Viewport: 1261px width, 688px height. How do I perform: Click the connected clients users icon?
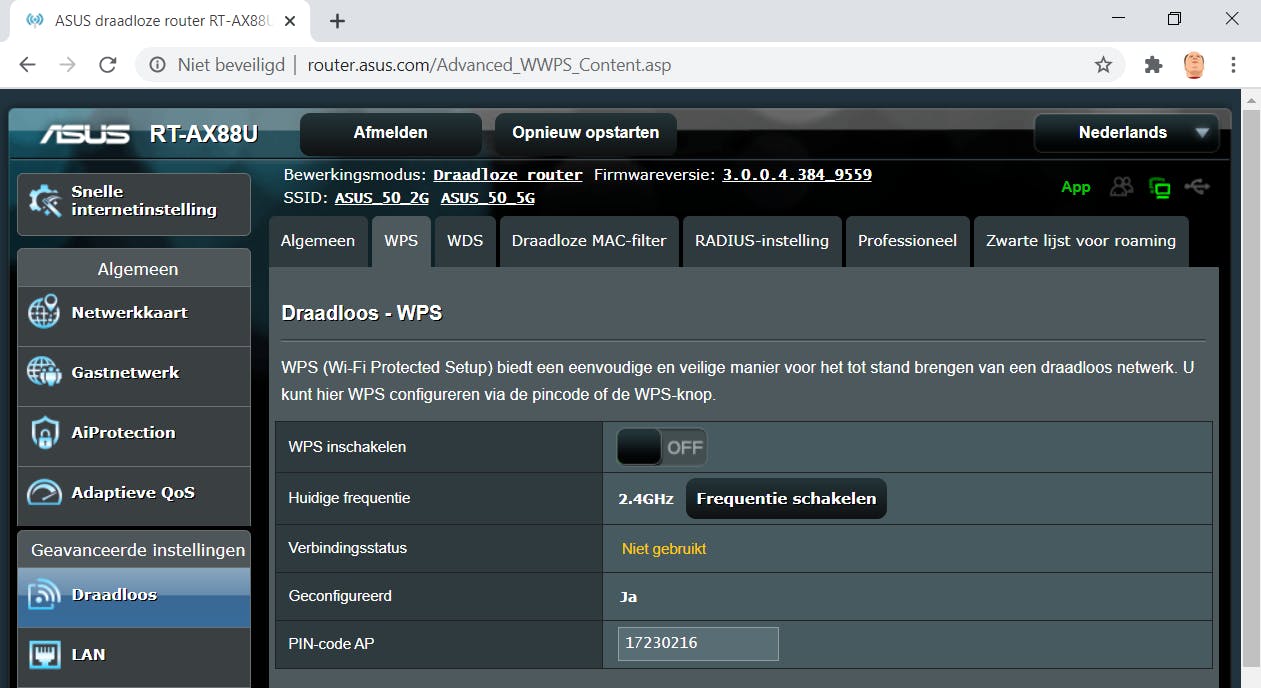click(1123, 187)
